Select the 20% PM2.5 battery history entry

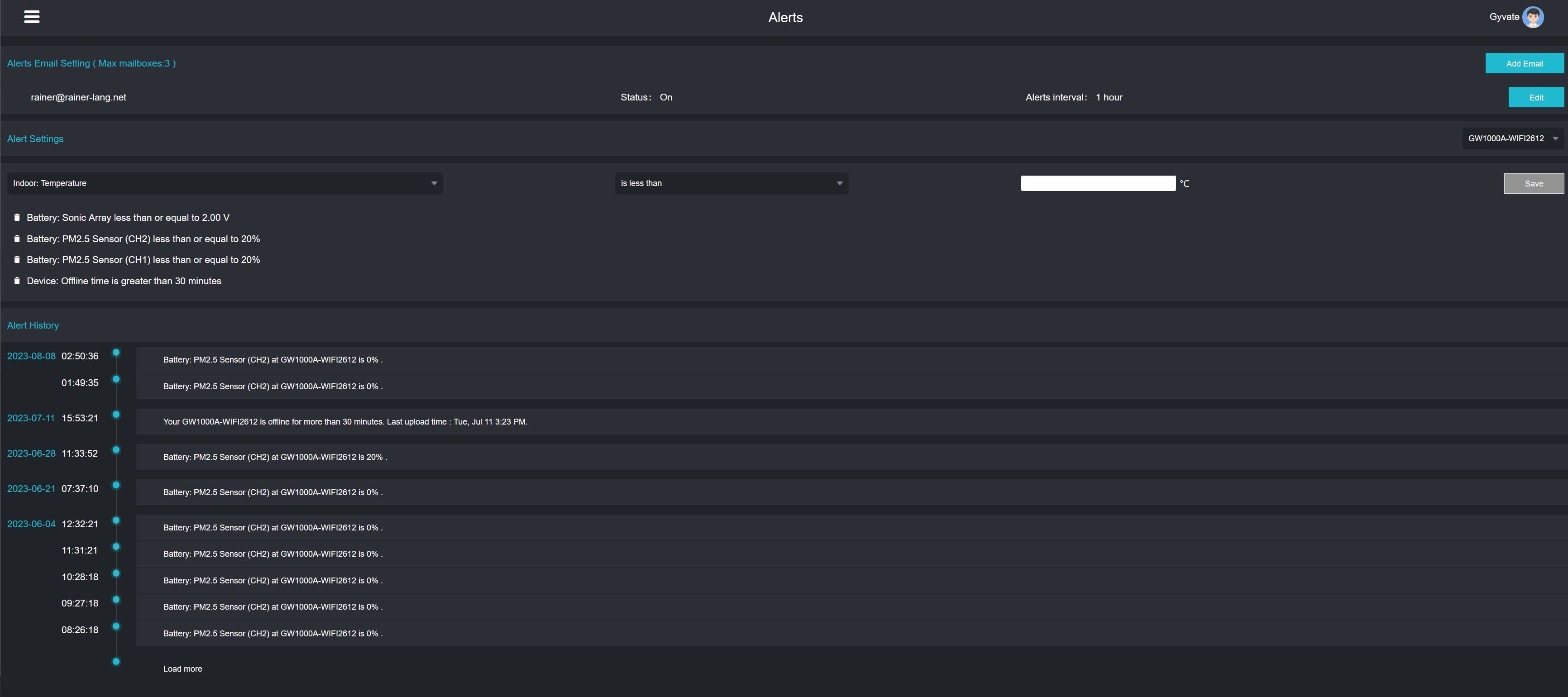(274, 457)
